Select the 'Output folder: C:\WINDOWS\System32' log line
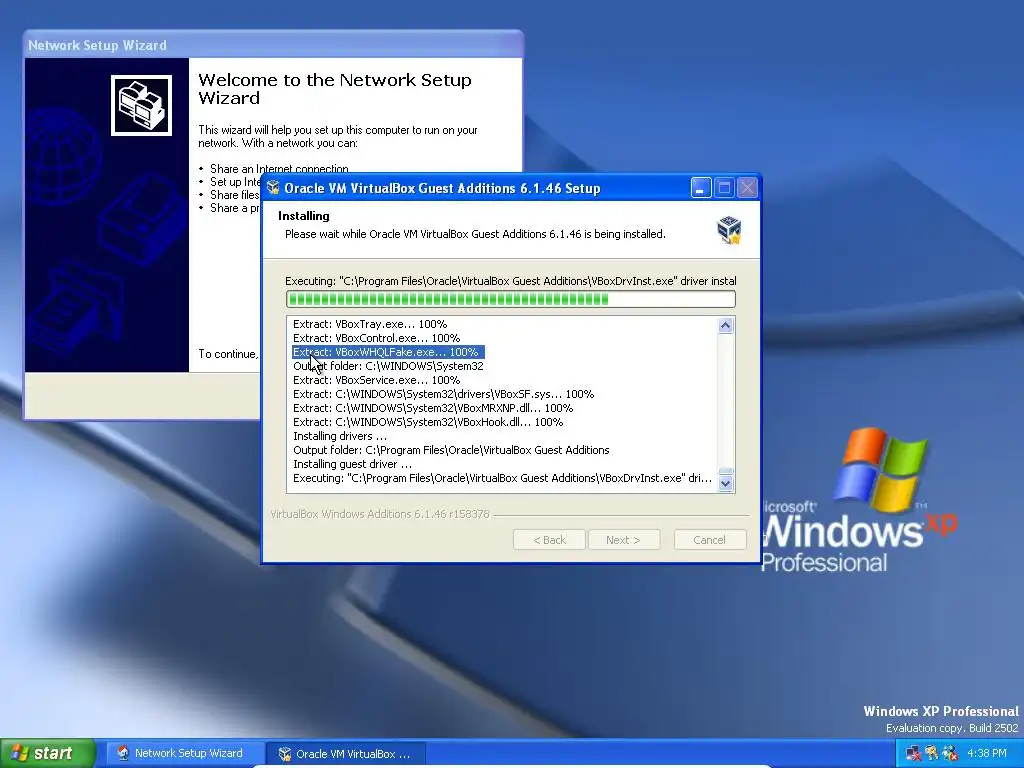The height and width of the screenshot is (768, 1024). click(388, 366)
